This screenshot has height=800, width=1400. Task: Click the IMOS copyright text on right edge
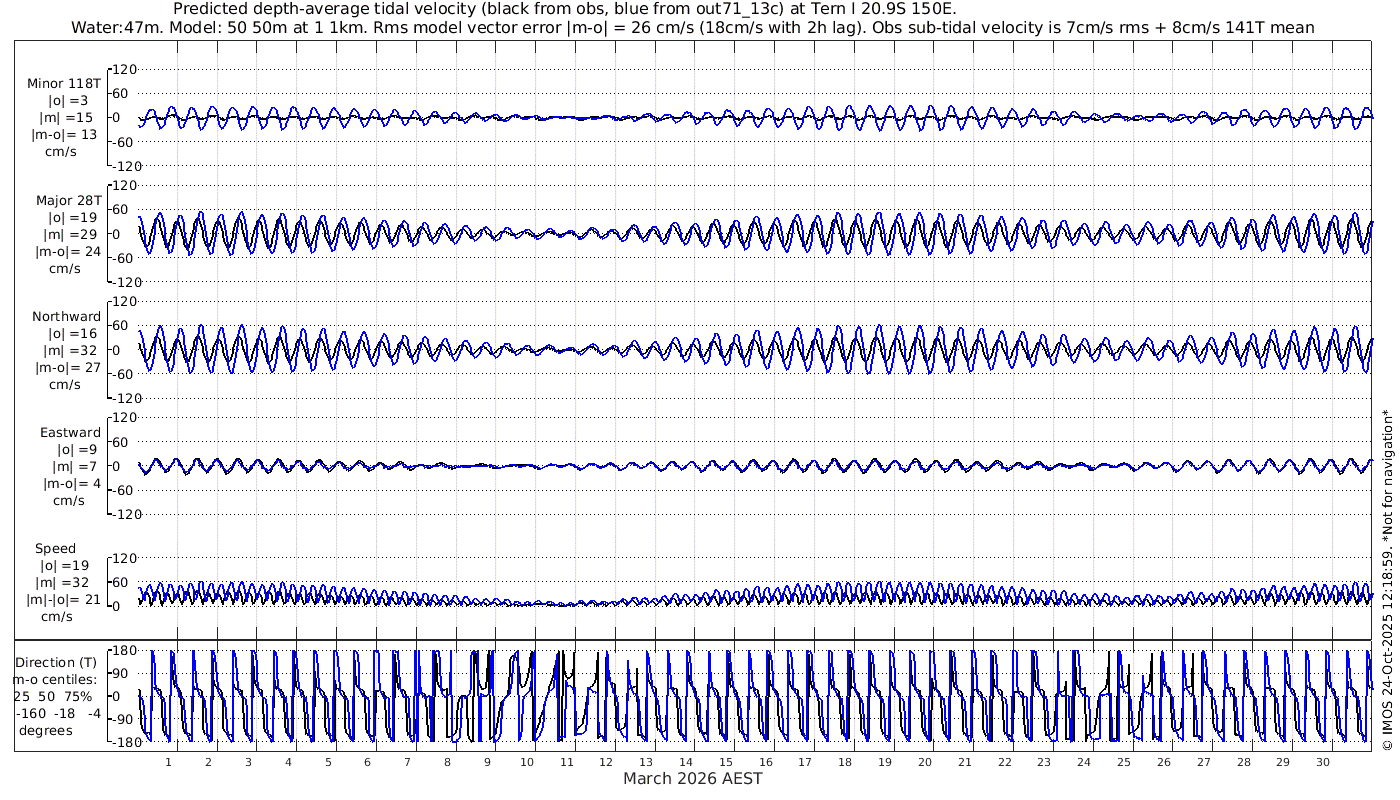click(x=1387, y=580)
